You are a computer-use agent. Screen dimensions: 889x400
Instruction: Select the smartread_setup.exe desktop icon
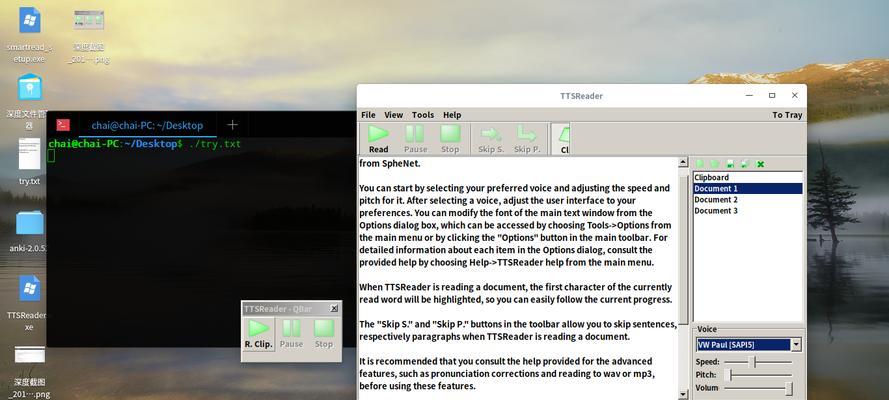[29, 35]
